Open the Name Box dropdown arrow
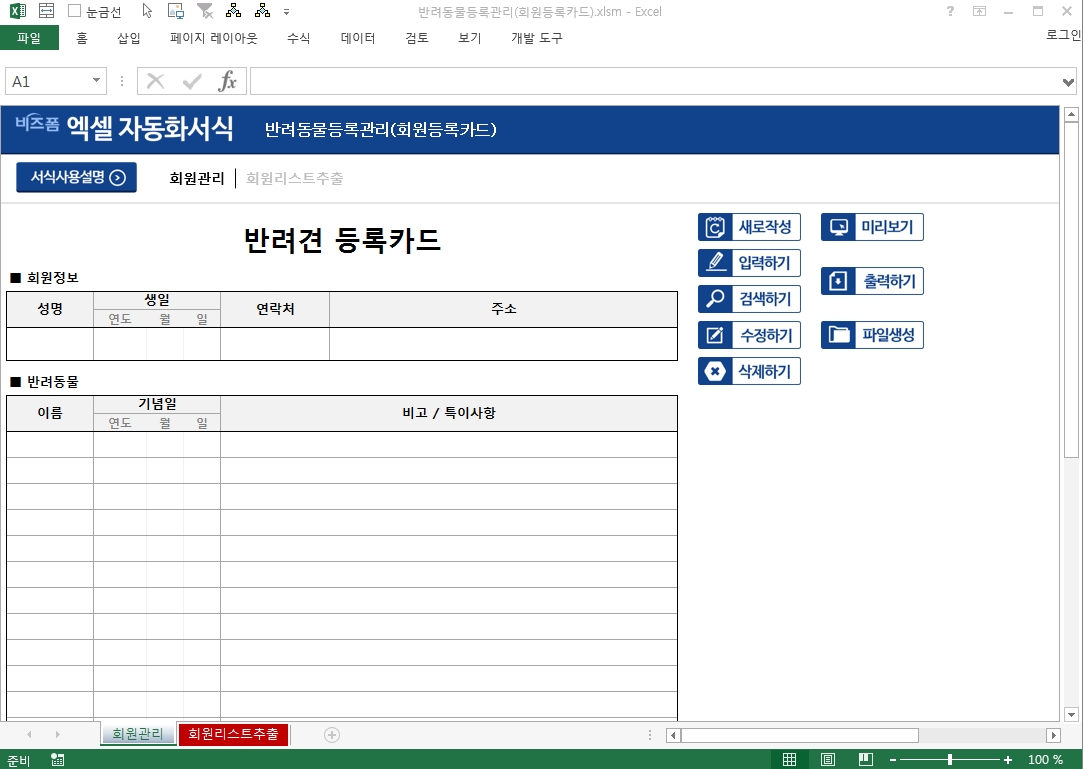This screenshot has height=769, width=1083. pyautogui.click(x=96, y=81)
